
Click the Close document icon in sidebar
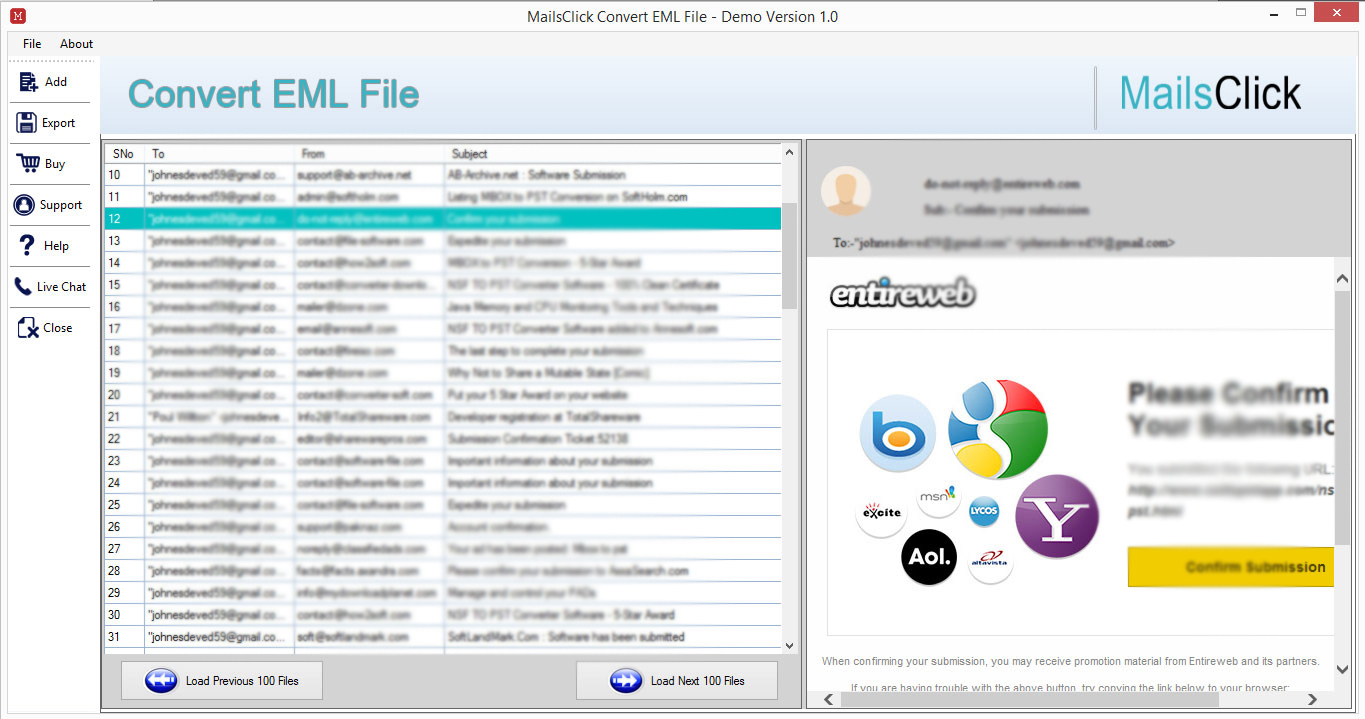28,327
